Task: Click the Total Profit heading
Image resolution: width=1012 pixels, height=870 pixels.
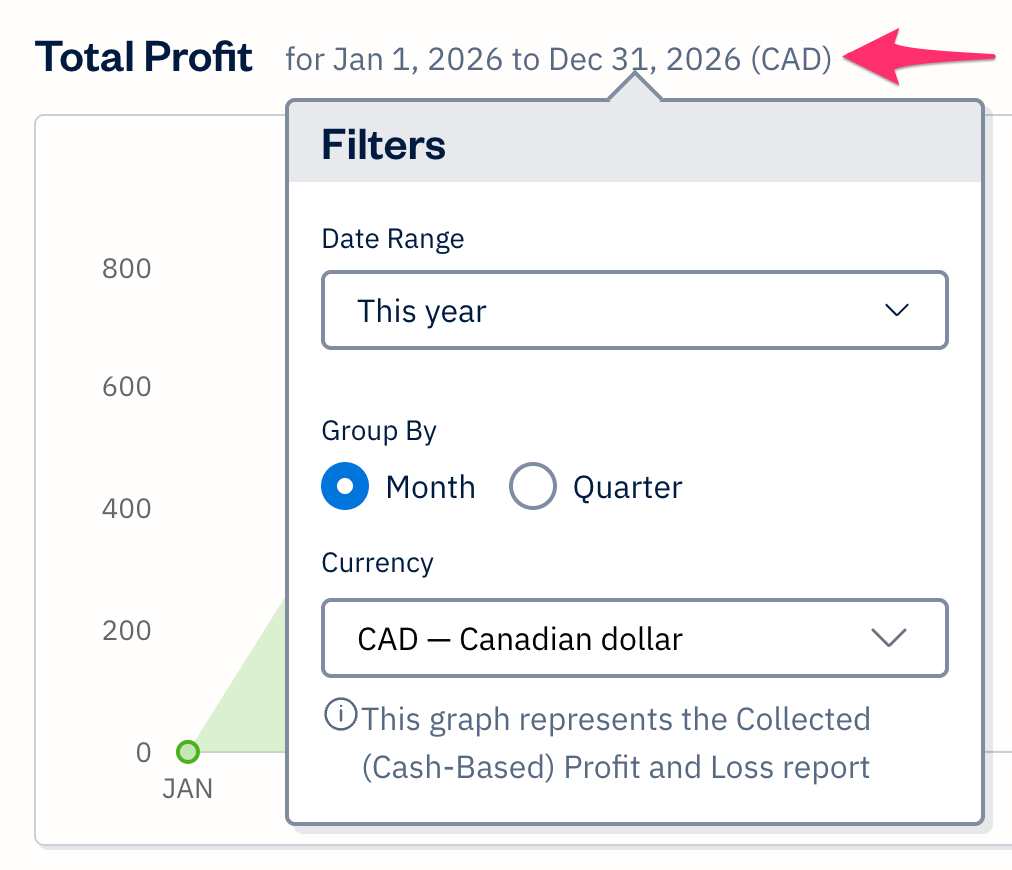Action: [x=143, y=56]
